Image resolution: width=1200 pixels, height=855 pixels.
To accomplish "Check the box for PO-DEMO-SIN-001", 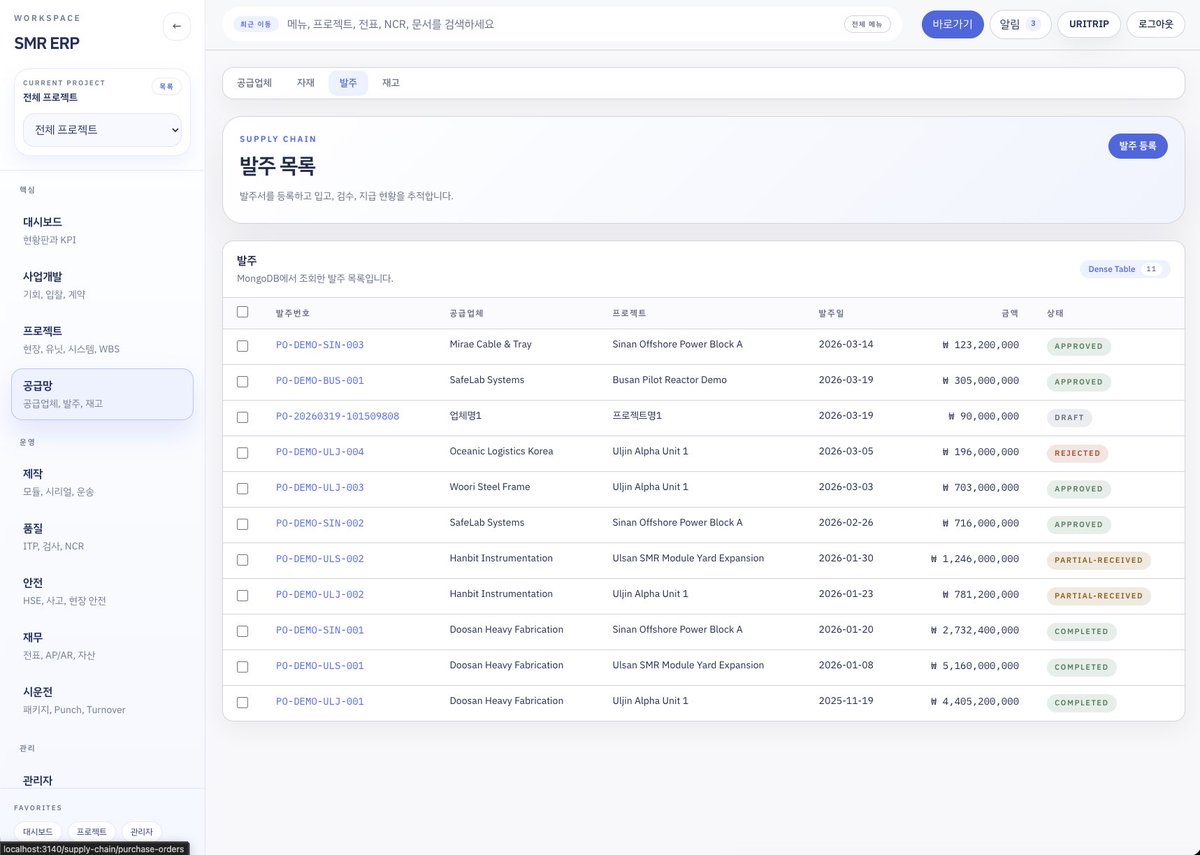I will [242, 631].
